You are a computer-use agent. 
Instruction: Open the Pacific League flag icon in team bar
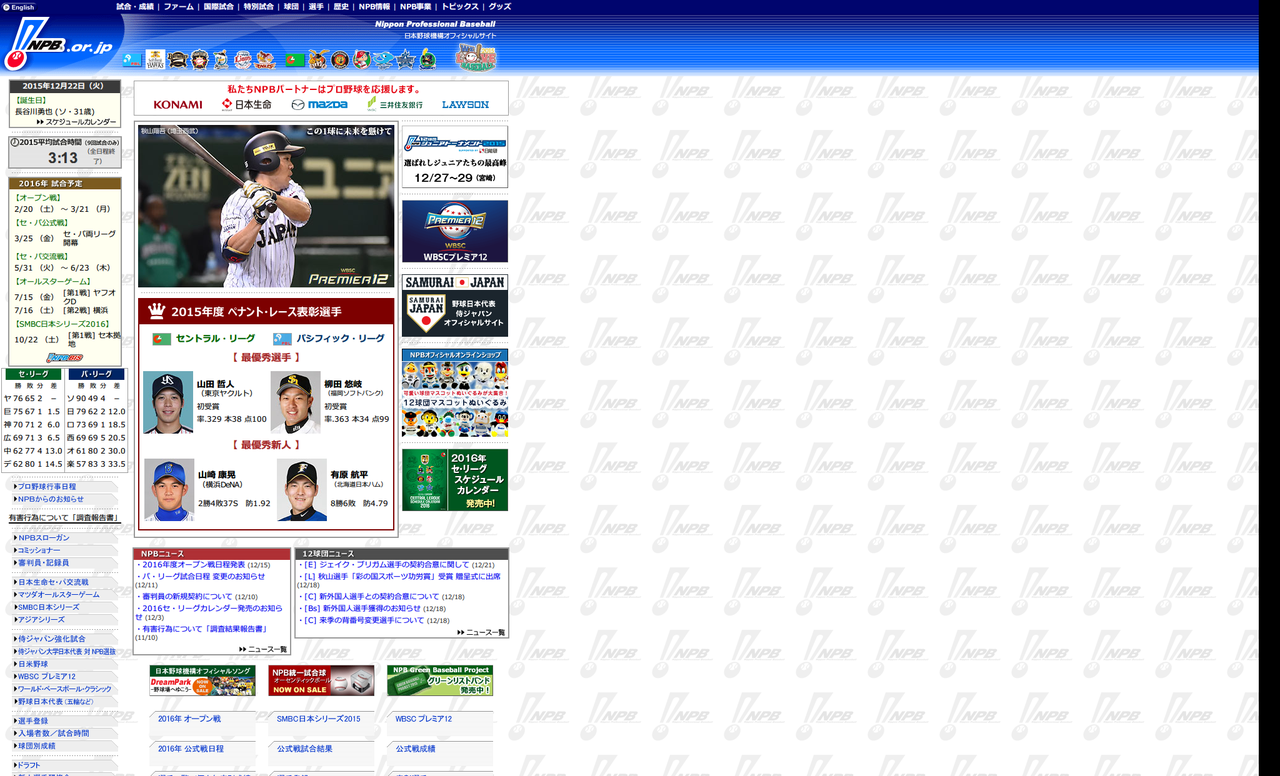point(133,60)
